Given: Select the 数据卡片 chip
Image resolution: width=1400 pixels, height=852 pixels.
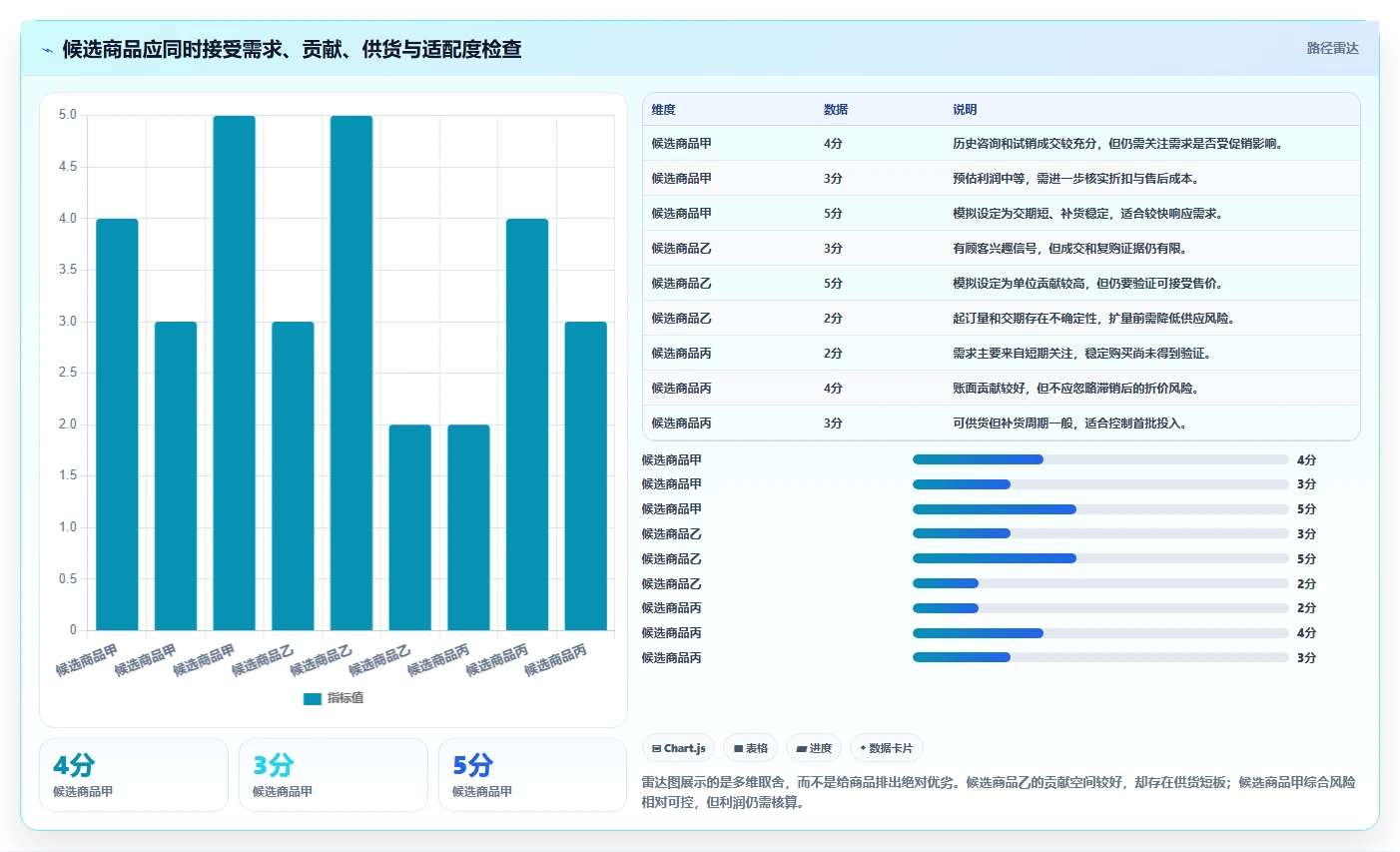Looking at the screenshot, I should (886, 748).
